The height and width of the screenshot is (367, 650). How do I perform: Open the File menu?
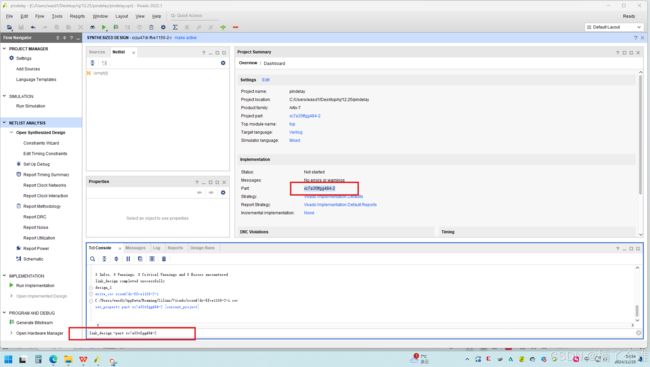9,16
